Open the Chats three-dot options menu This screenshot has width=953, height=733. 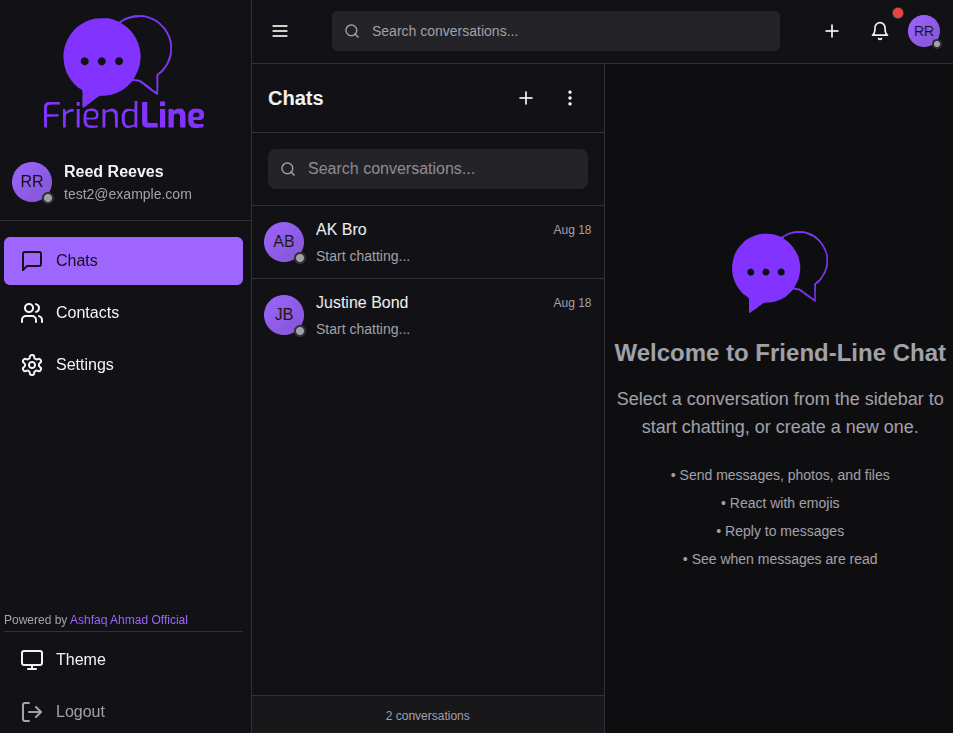570,98
